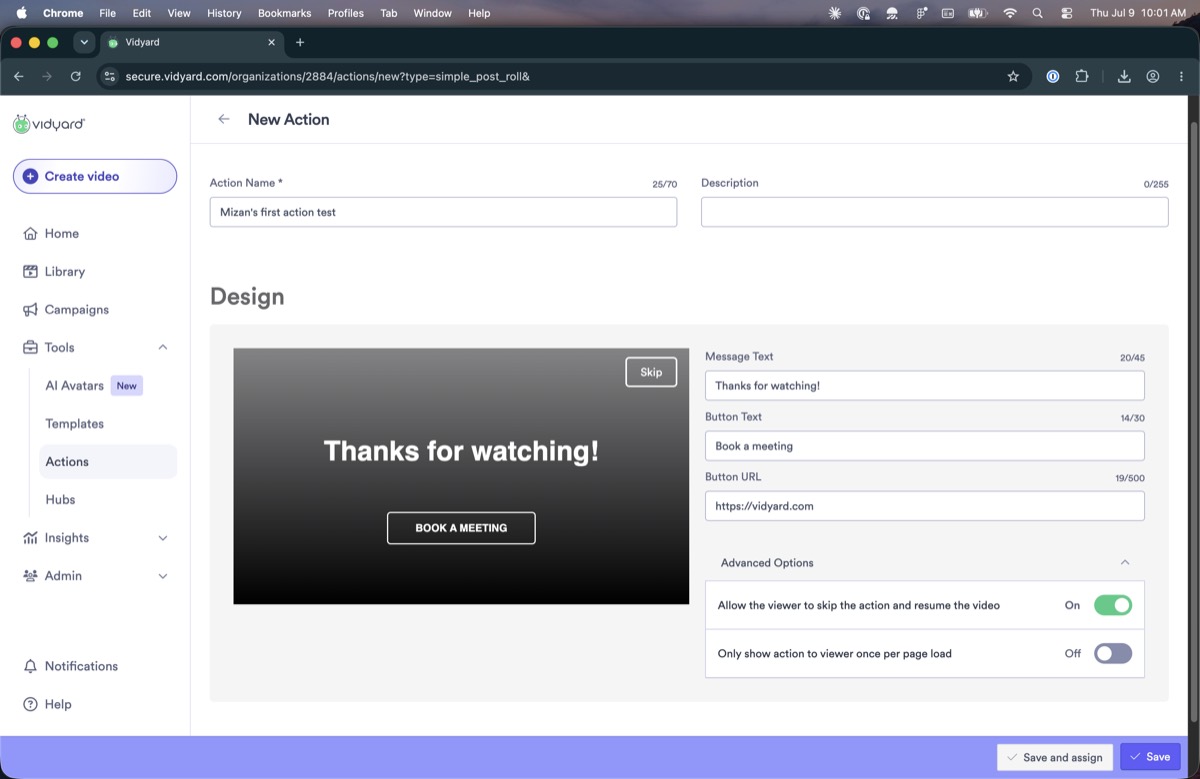Image resolution: width=1200 pixels, height=779 pixels.
Task: Click Save and assign button
Action: [x=1054, y=757]
